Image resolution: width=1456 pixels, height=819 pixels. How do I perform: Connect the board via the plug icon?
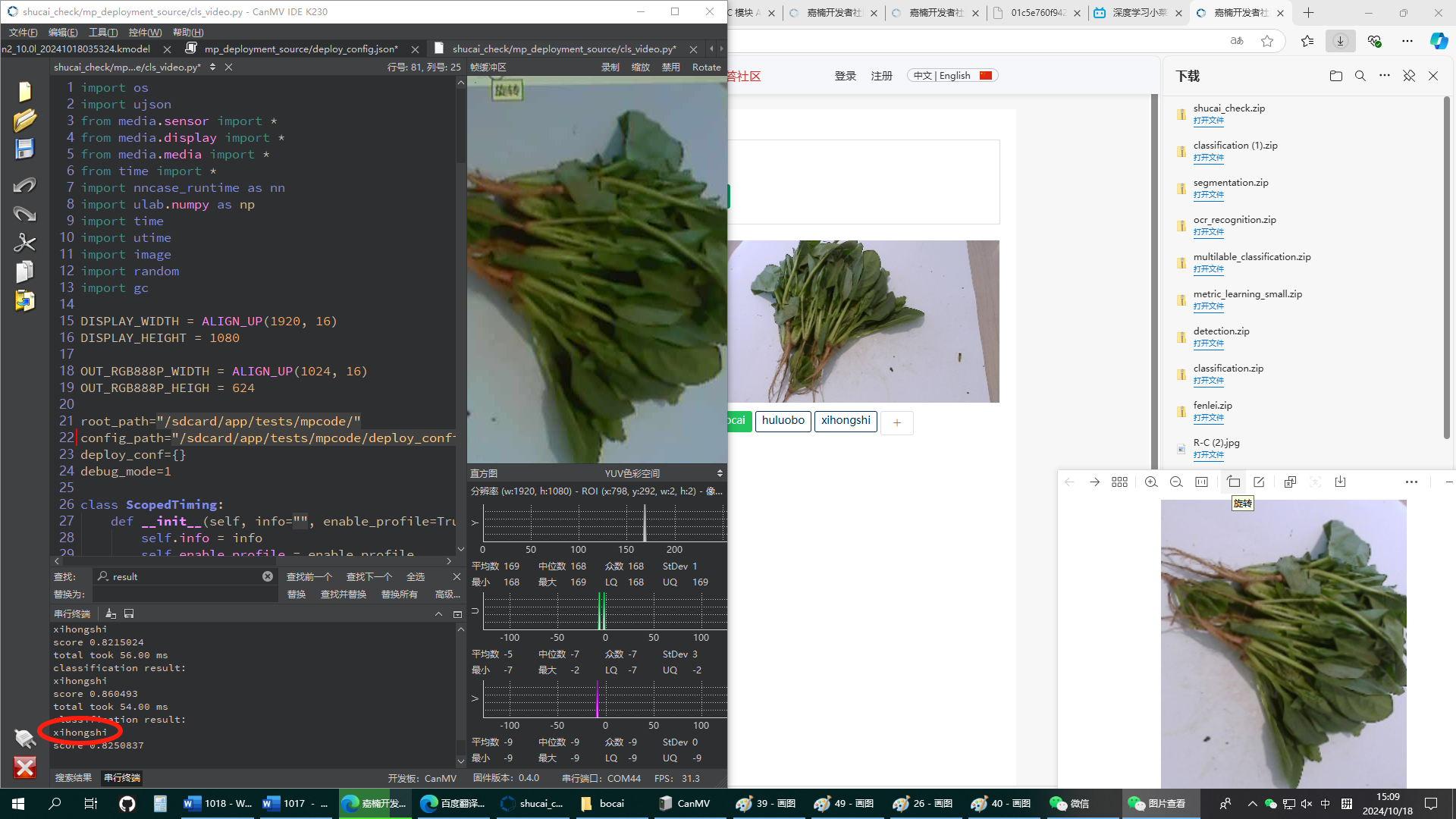point(25,738)
